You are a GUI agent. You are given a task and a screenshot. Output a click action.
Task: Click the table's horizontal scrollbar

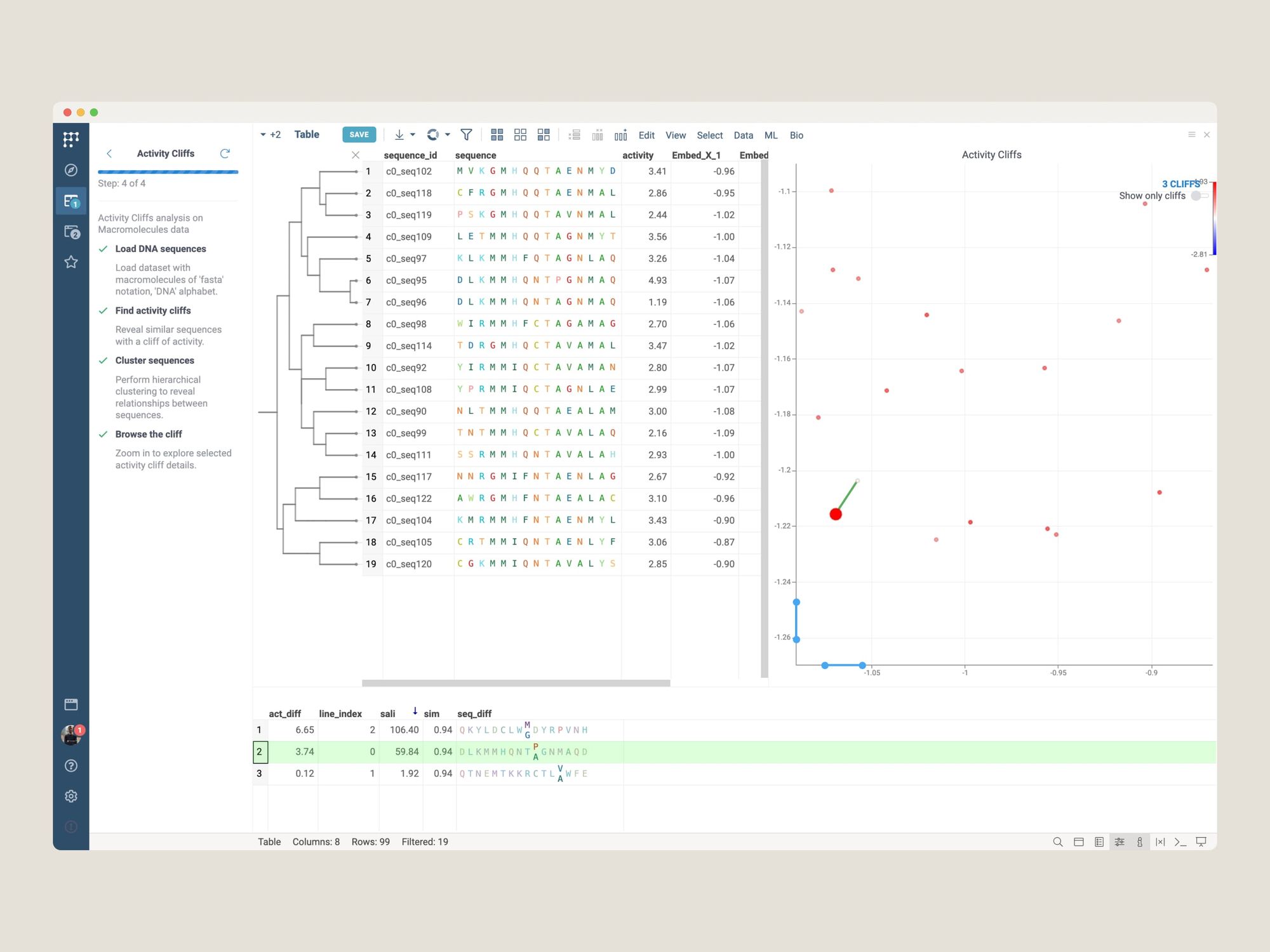point(516,683)
